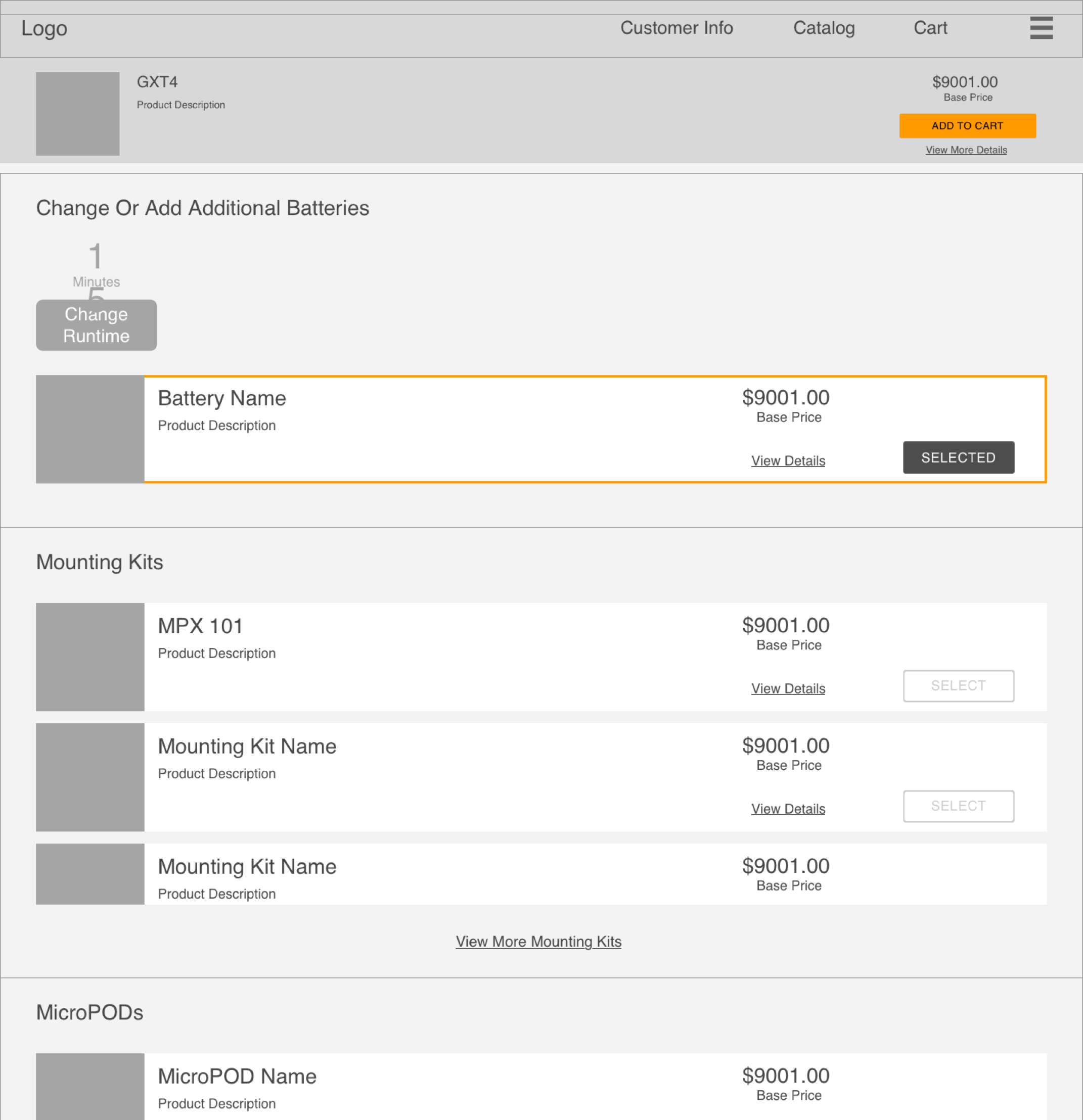Select the second Mounting Kit Name item
The width and height of the screenshot is (1083, 1120).
coord(958,806)
